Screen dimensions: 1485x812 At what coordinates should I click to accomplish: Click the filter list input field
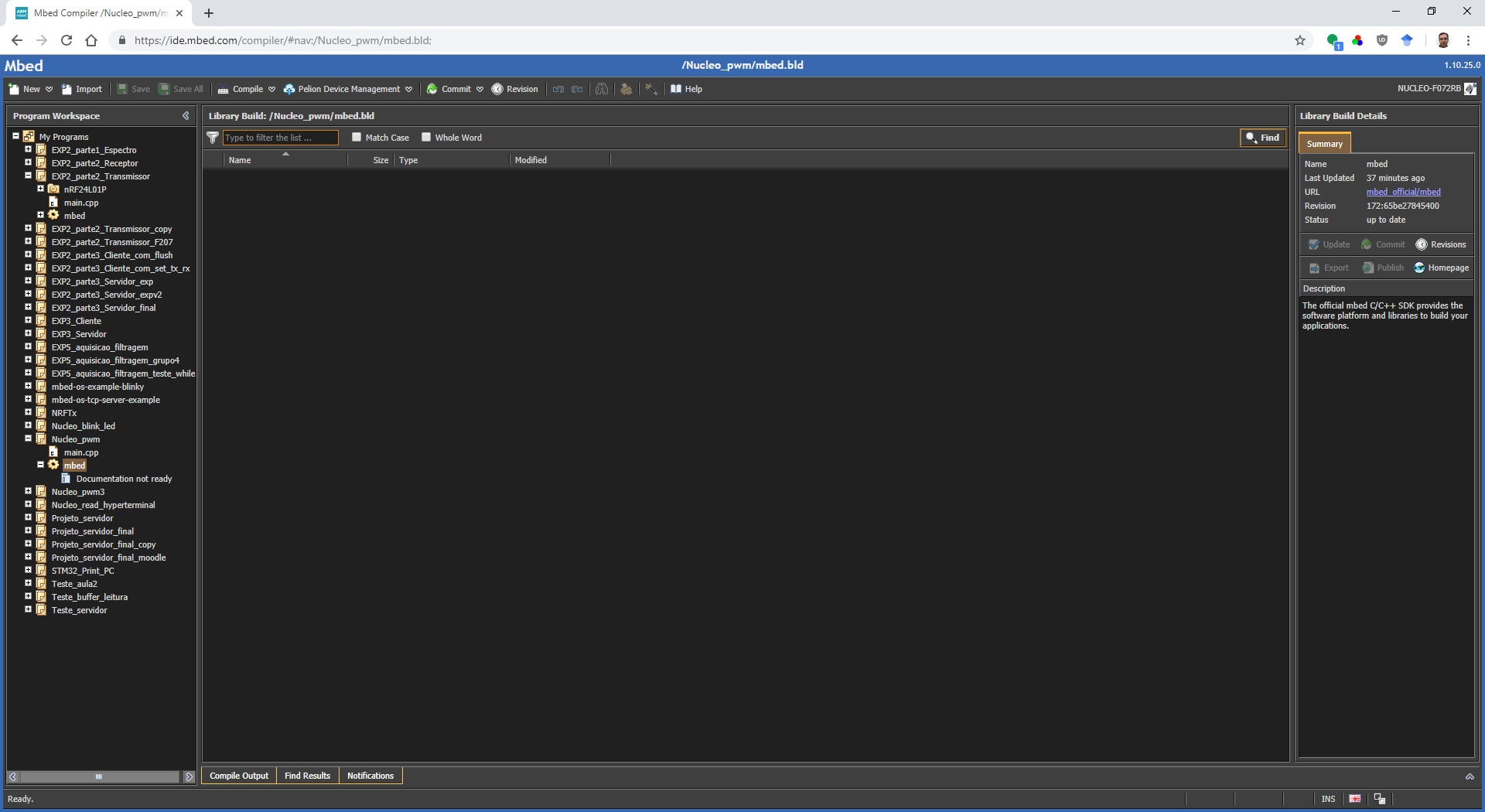[x=280, y=138]
